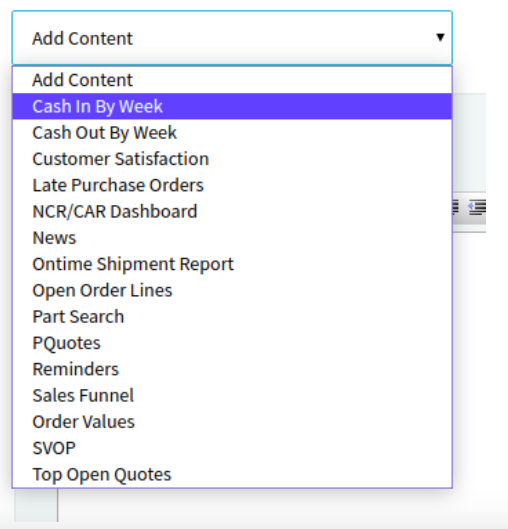This screenshot has height=529, width=508.
Task: Select the Add Content placeholder option
Action: pyautogui.click(x=232, y=80)
